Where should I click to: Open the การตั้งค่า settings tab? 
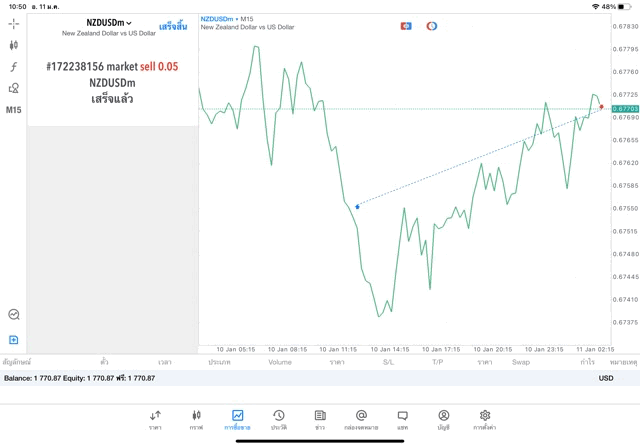(485, 420)
